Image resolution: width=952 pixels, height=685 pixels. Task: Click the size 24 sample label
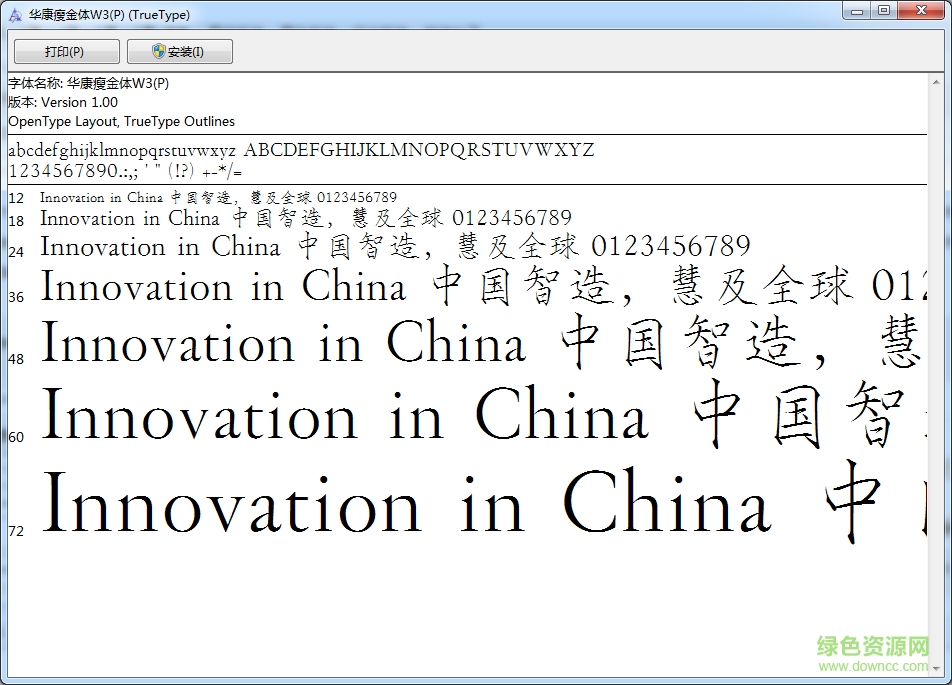click(16, 251)
